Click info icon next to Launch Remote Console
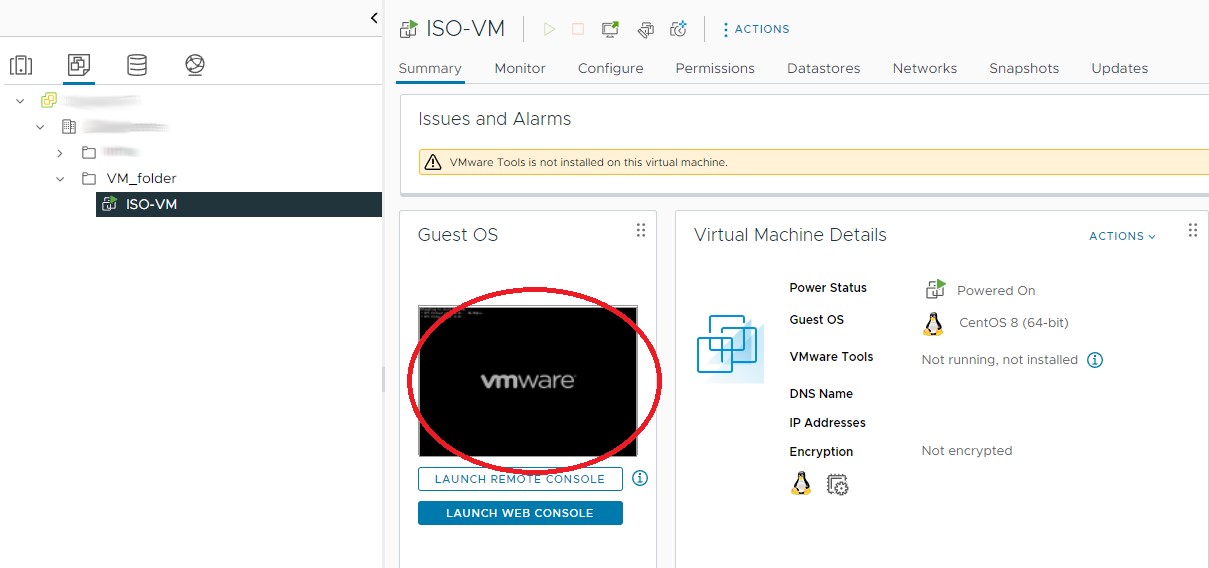The image size is (1209, 568). (x=640, y=478)
